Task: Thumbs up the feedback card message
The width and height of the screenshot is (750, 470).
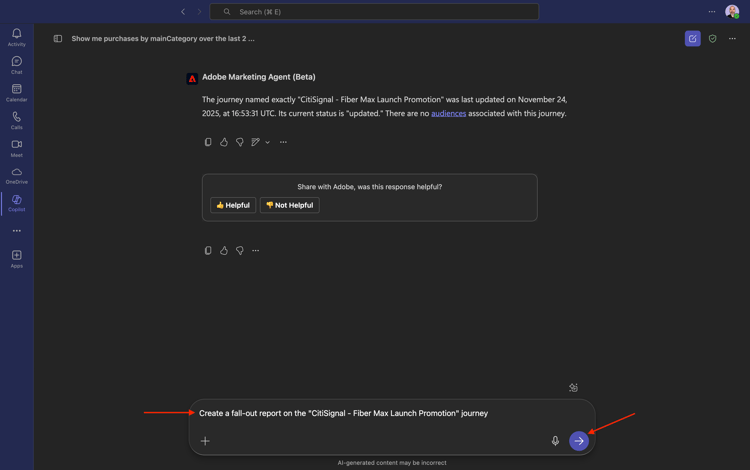Action: pyautogui.click(x=224, y=251)
